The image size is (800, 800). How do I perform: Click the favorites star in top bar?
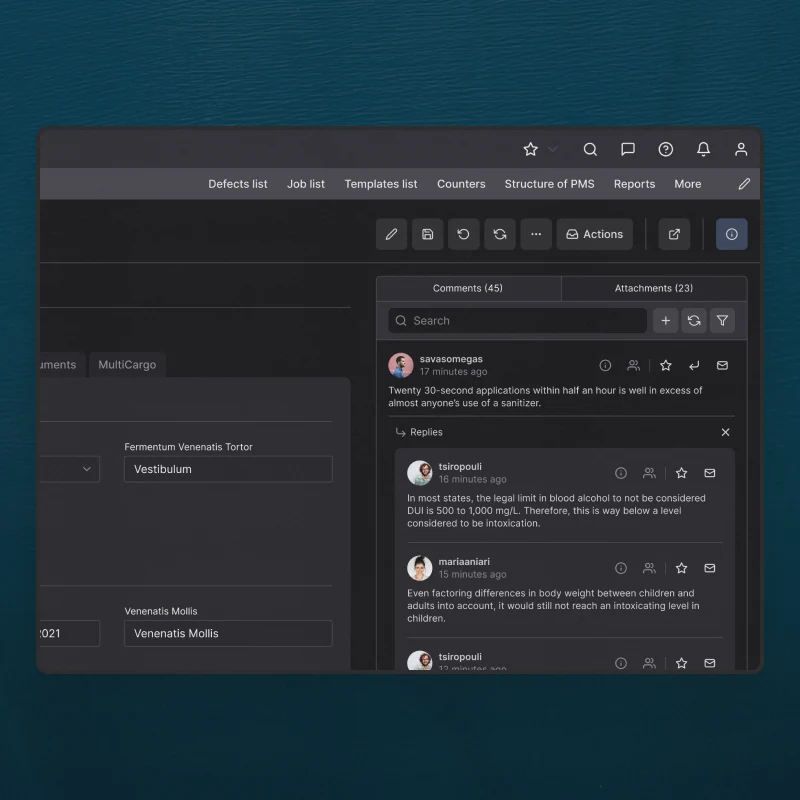point(531,149)
